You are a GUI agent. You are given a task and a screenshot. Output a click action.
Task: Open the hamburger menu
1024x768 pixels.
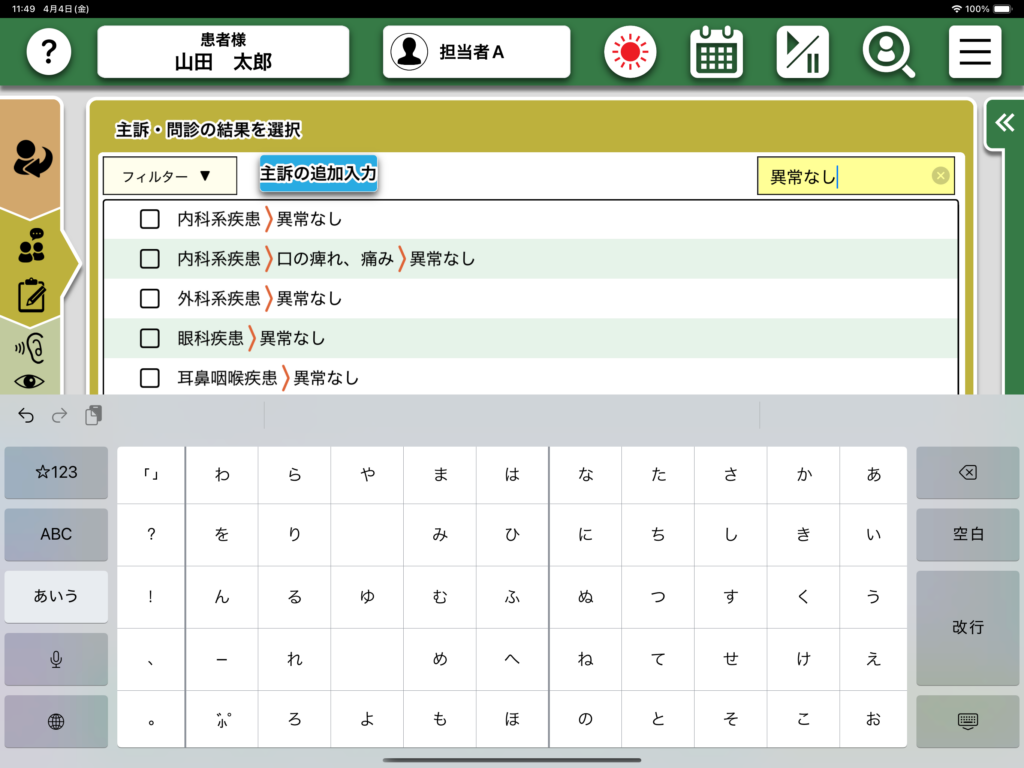(x=974, y=52)
